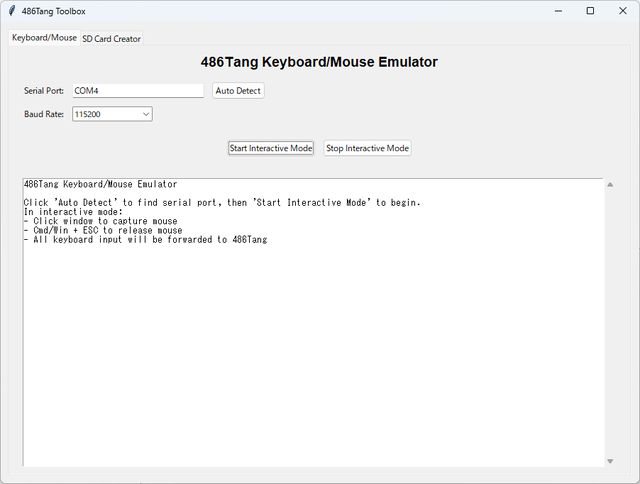
Task: Click the log scrollbar down arrow
Action: [x=610, y=461]
